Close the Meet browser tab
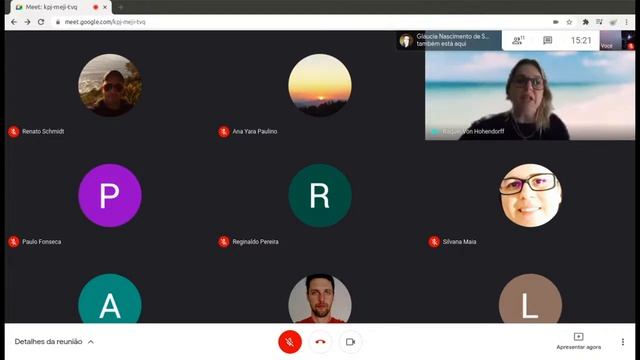 [105, 7]
